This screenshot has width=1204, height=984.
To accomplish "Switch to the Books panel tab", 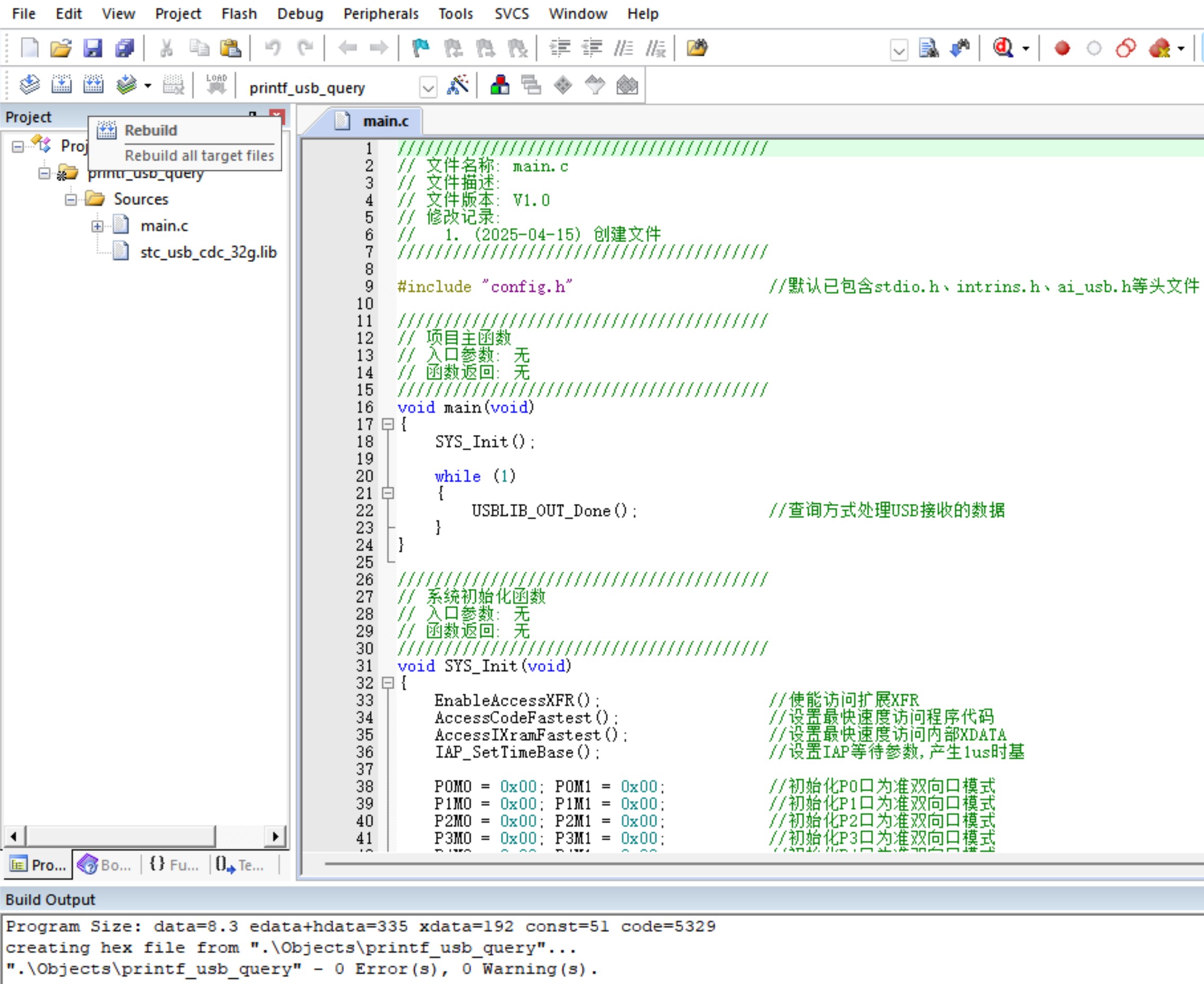I will tap(106, 865).
